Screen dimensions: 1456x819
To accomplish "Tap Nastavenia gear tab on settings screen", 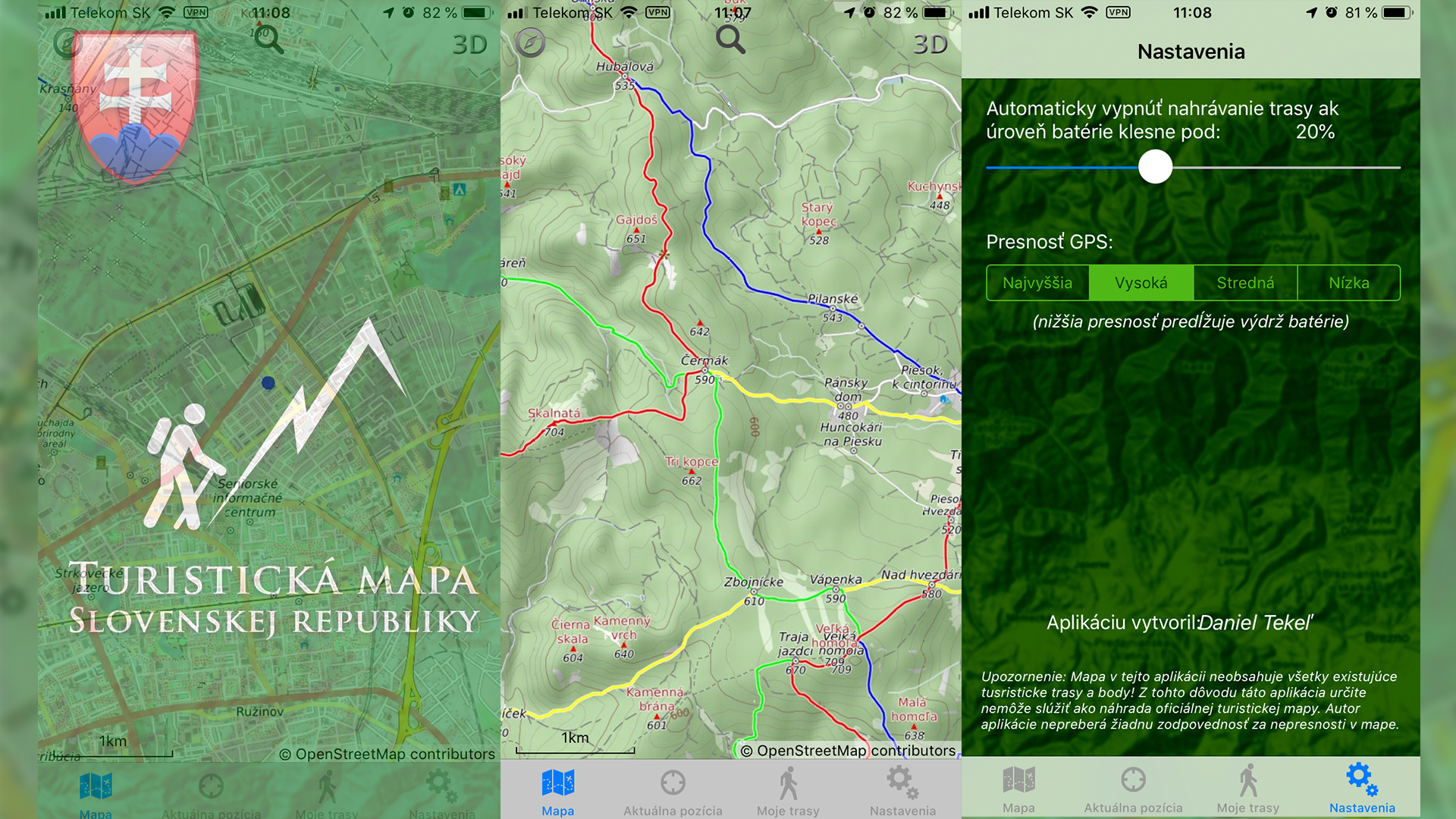I will [x=1362, y=789].
